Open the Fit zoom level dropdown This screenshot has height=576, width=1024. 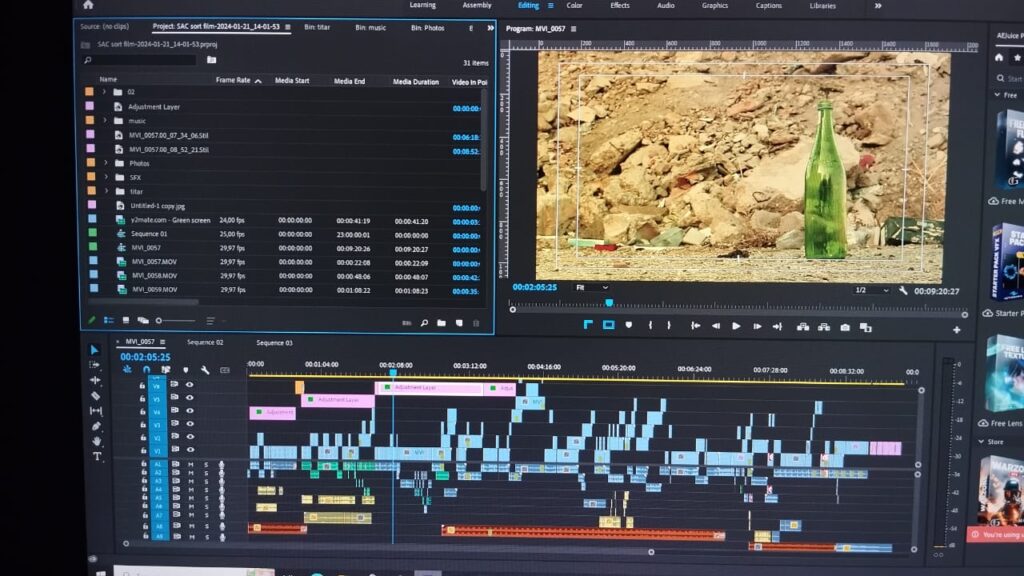(592, 287)
